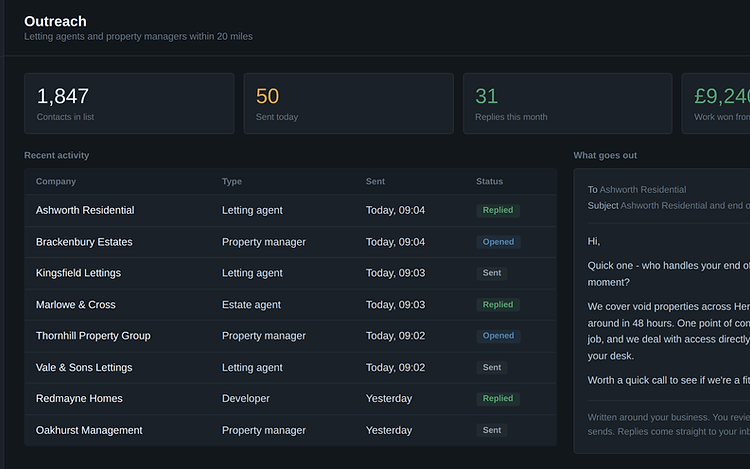Select the Marlowe & Cross entry
750x469 pixels.
tap(76, 305)
